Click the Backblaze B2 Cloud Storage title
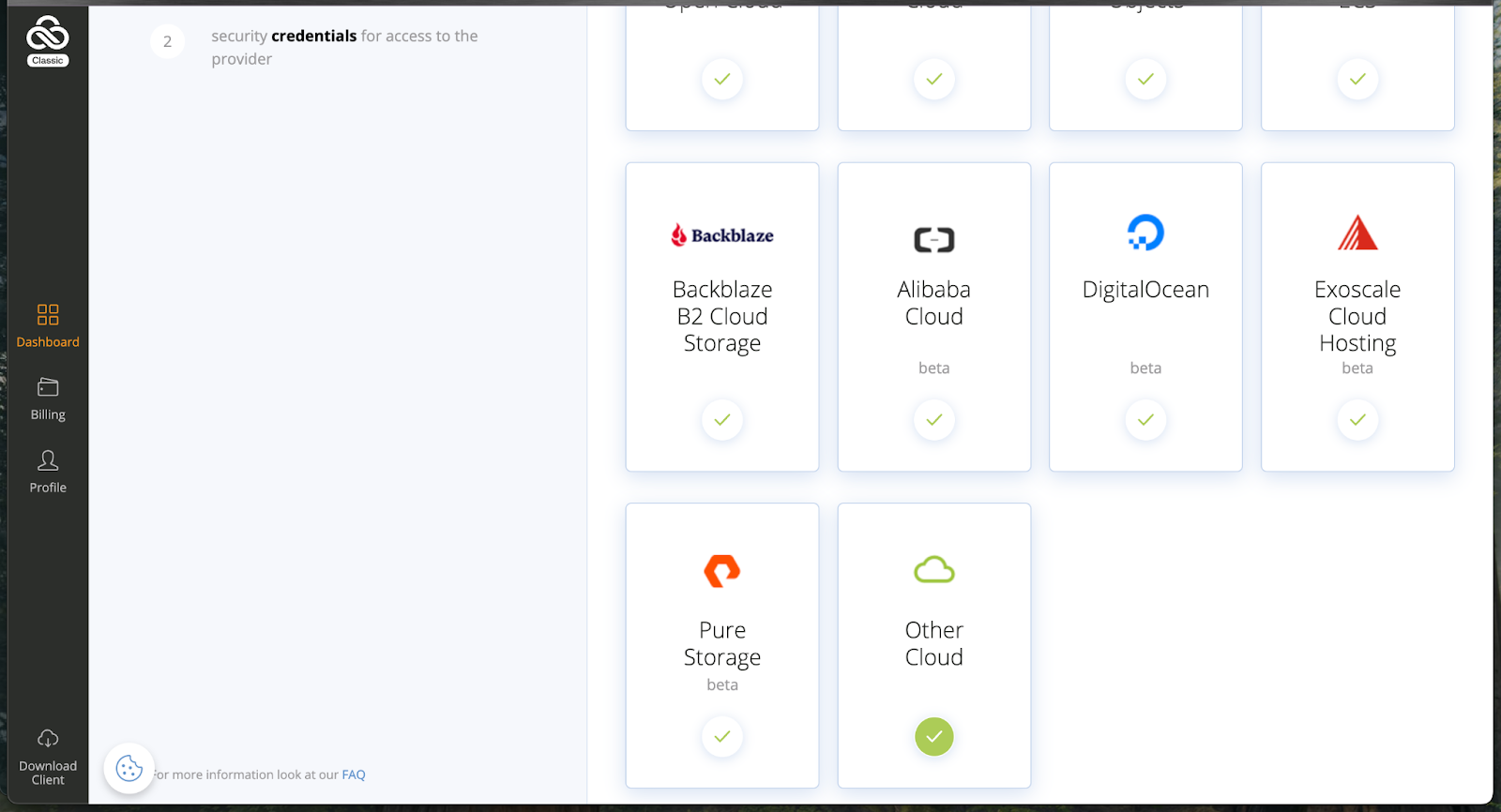The width and height of the screenshot is (1501, 812). [722, 317]
